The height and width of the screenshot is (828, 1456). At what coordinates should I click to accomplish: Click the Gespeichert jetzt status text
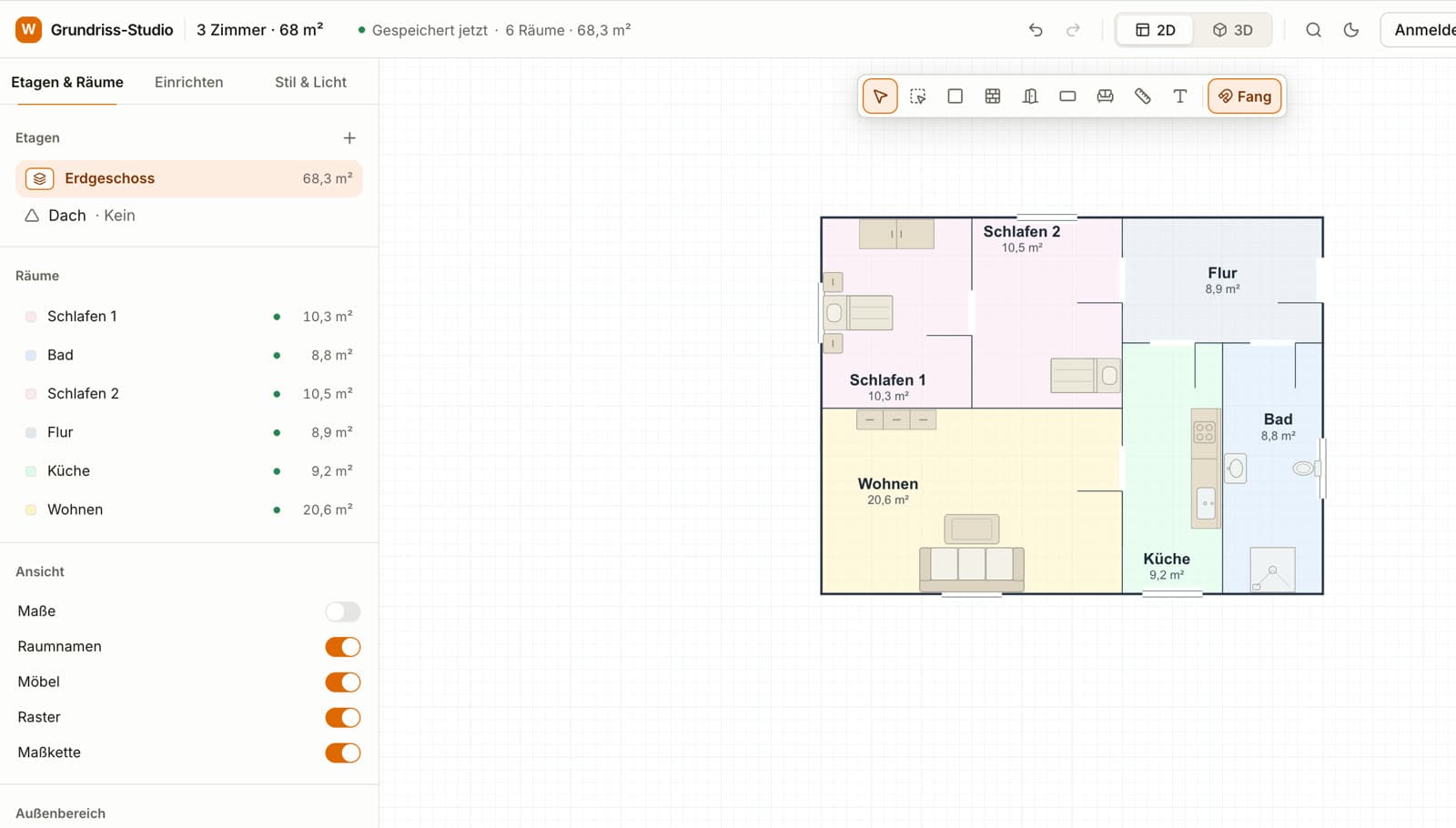(430, 30)
